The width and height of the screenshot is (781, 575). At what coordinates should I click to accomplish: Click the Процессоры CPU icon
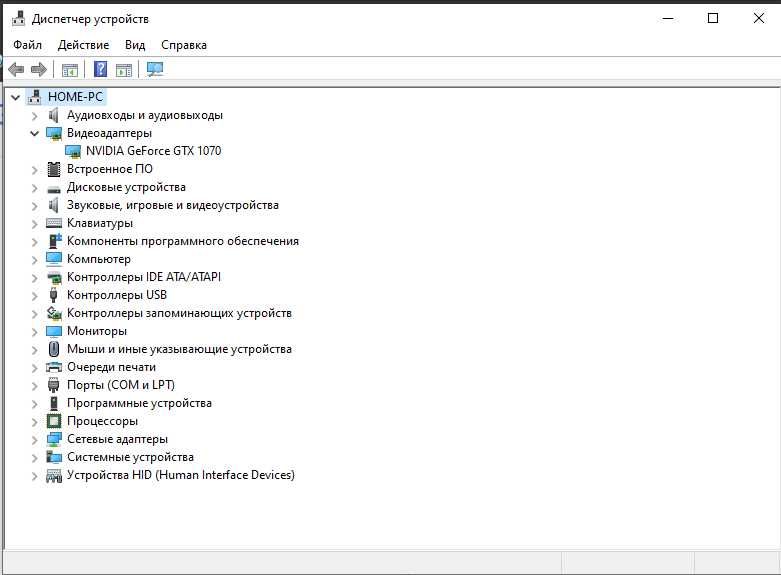[x=54, y=421]
